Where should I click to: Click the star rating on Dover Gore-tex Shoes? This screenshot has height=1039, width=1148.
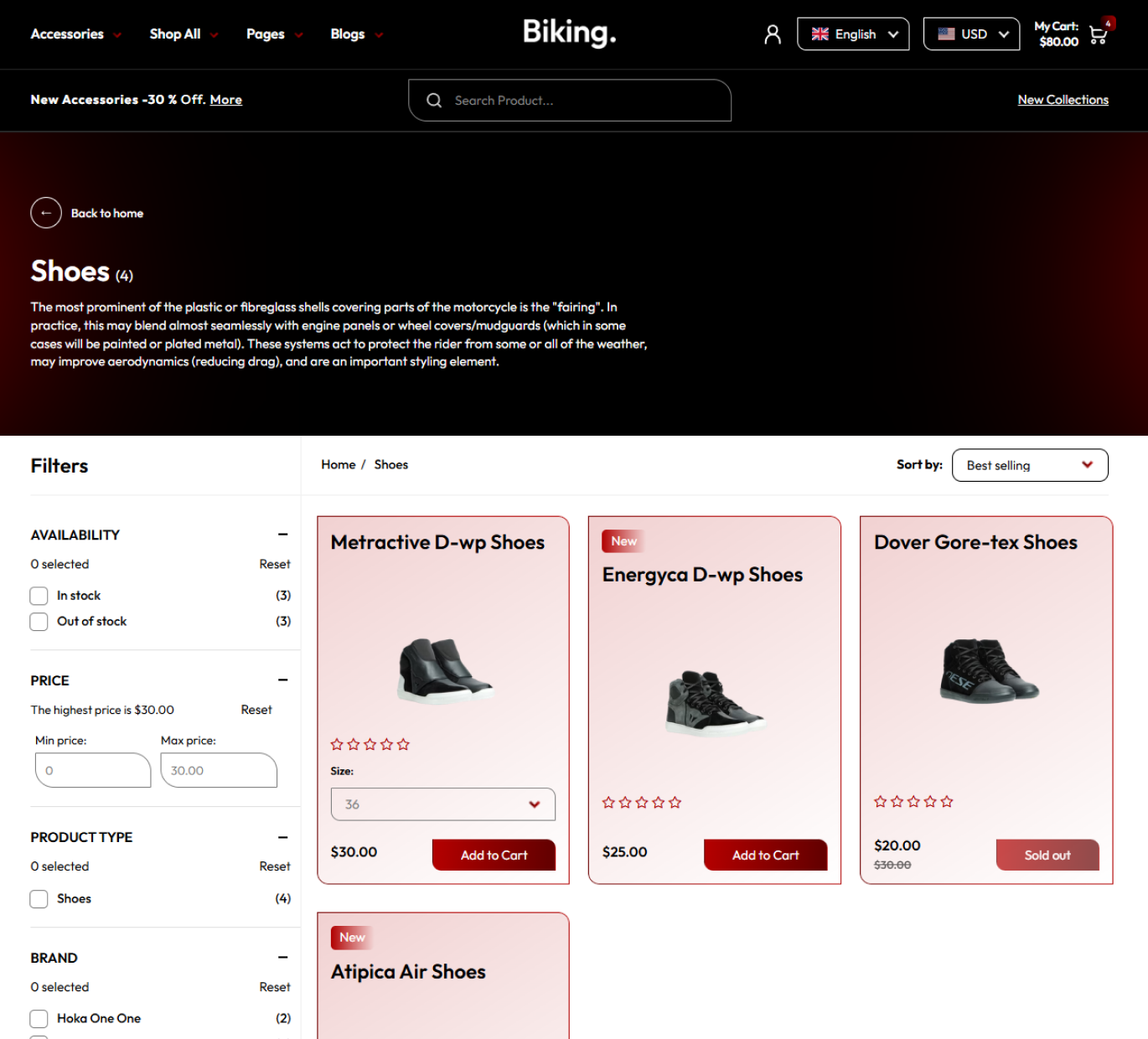pyautogui.click(x=913, y=802)
